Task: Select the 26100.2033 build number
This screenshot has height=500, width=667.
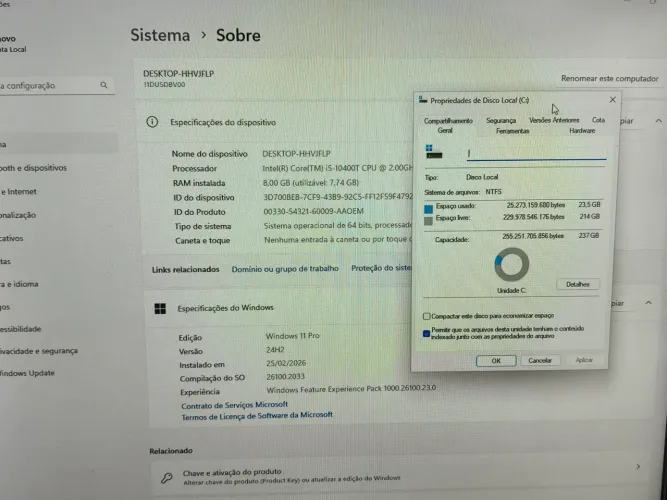Action: tap(285, 377)
